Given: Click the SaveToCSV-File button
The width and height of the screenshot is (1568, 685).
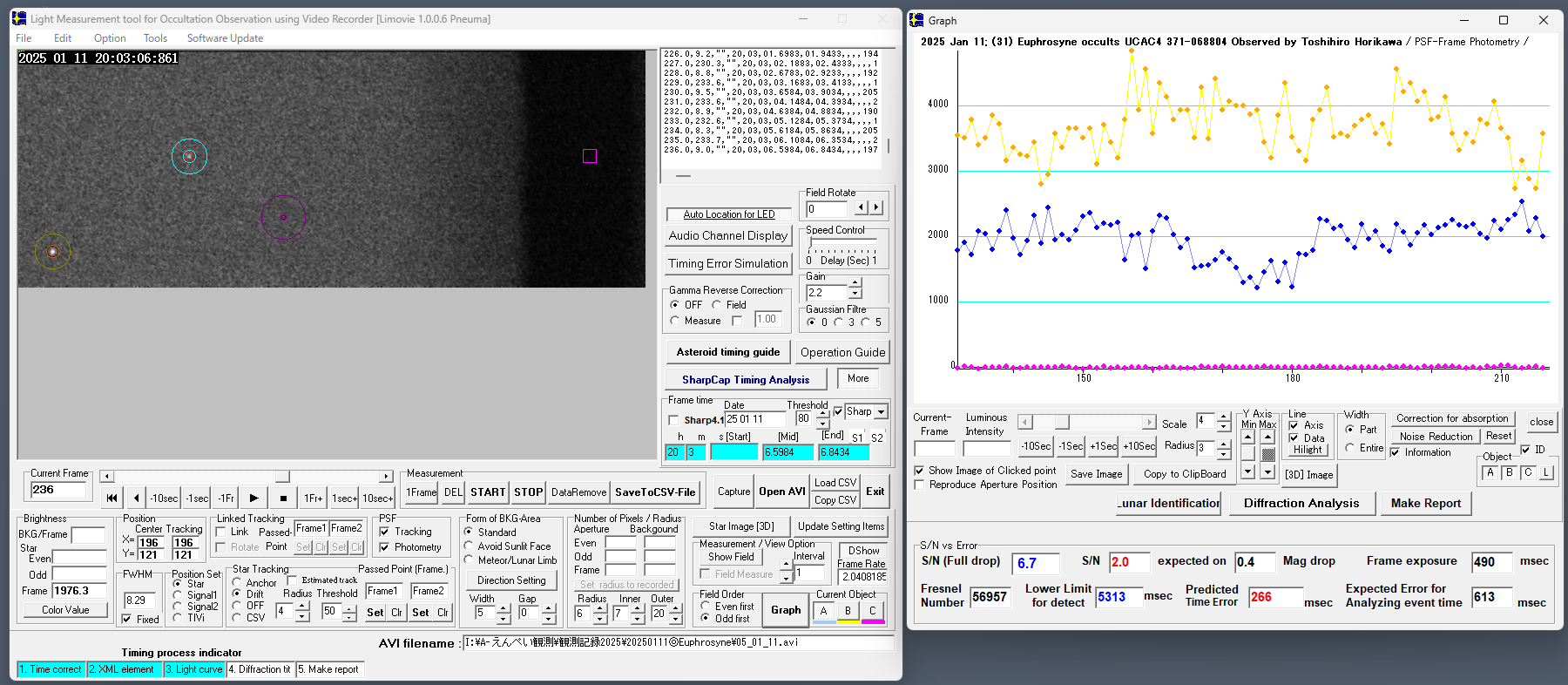Looking at the screenshot, I should click(x=654, y=492).
